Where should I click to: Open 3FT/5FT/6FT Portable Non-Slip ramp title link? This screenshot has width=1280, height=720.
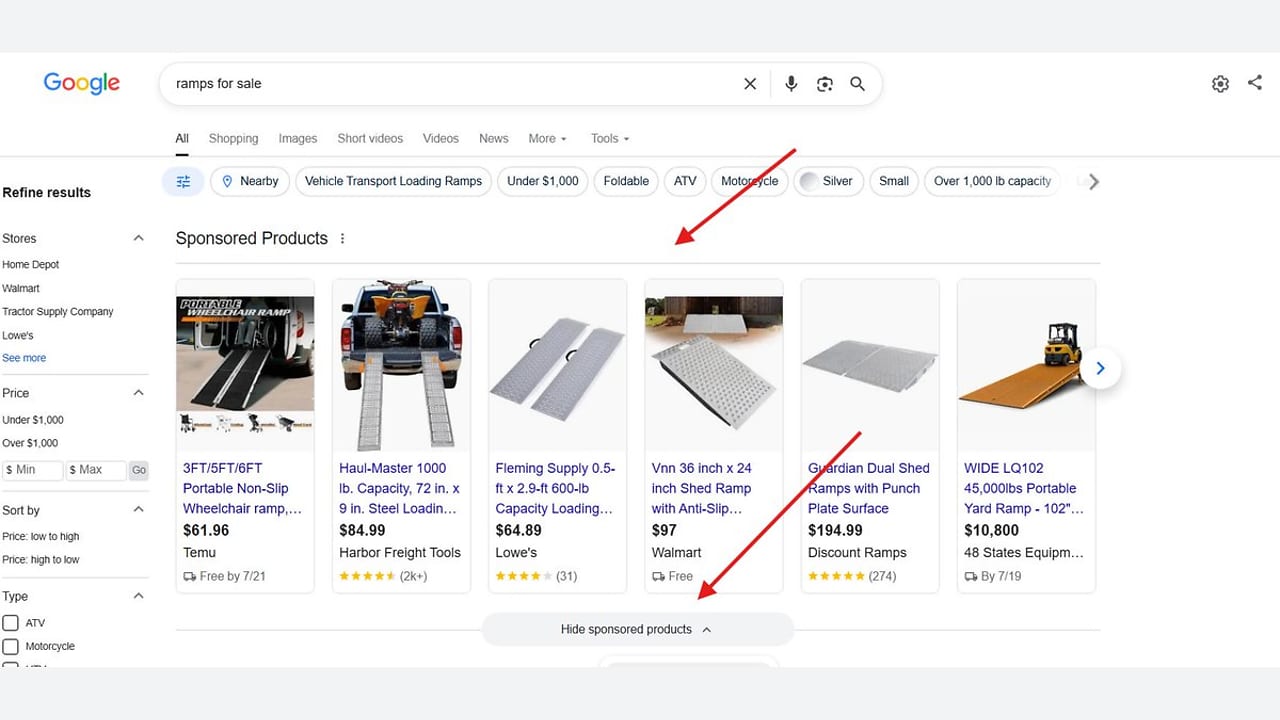(x=242, y=488)
